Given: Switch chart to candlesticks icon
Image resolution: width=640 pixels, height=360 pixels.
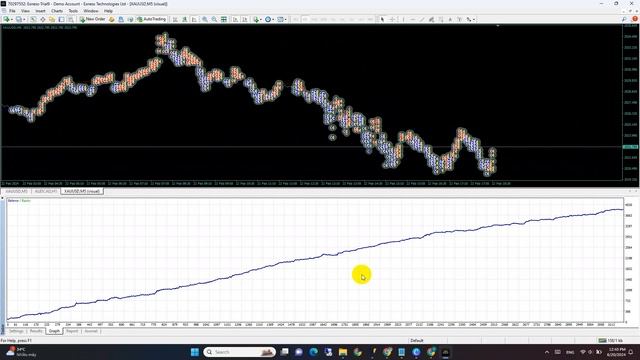Looking at the screenshot, I should coord(184,19).
